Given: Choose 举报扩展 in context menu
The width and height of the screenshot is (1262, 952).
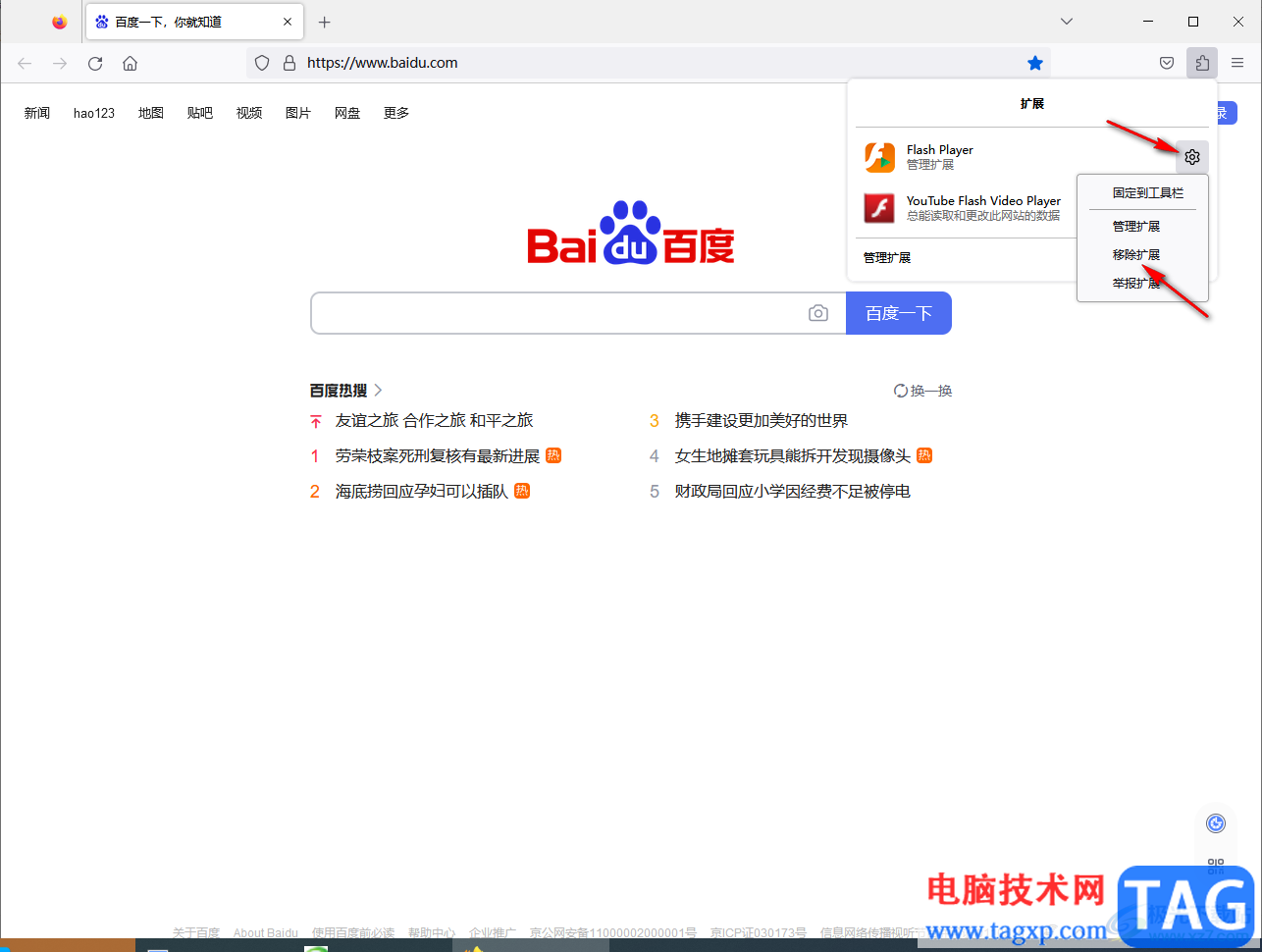Looking at the screenshot, I should 1135,284.
